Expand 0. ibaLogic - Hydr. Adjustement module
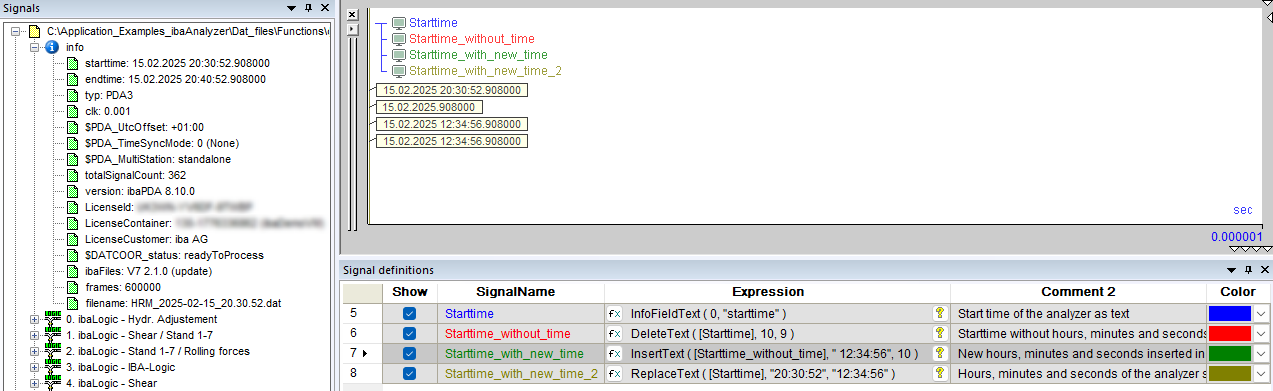The image size is (1273, 391). pyautogui.click(x=35, y=319)
